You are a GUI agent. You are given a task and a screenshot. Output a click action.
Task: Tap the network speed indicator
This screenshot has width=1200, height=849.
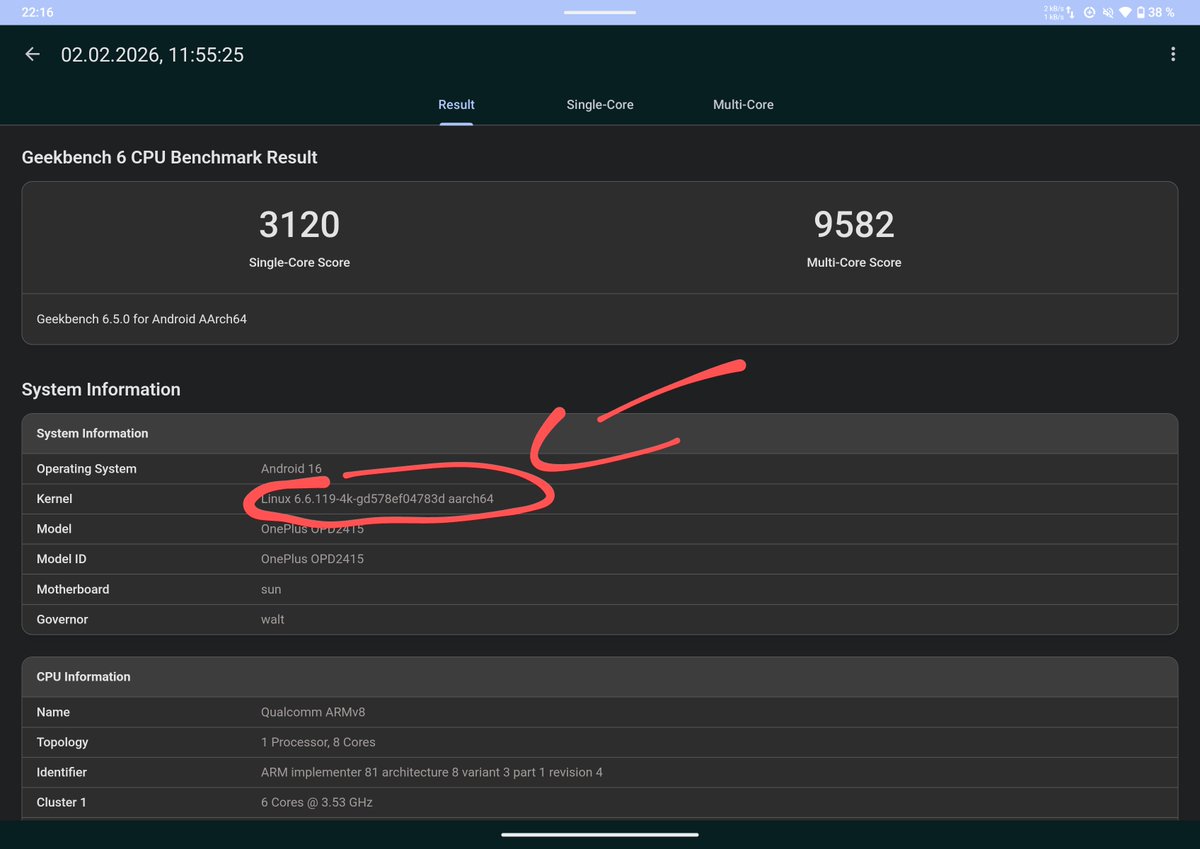click(1059, 12)
